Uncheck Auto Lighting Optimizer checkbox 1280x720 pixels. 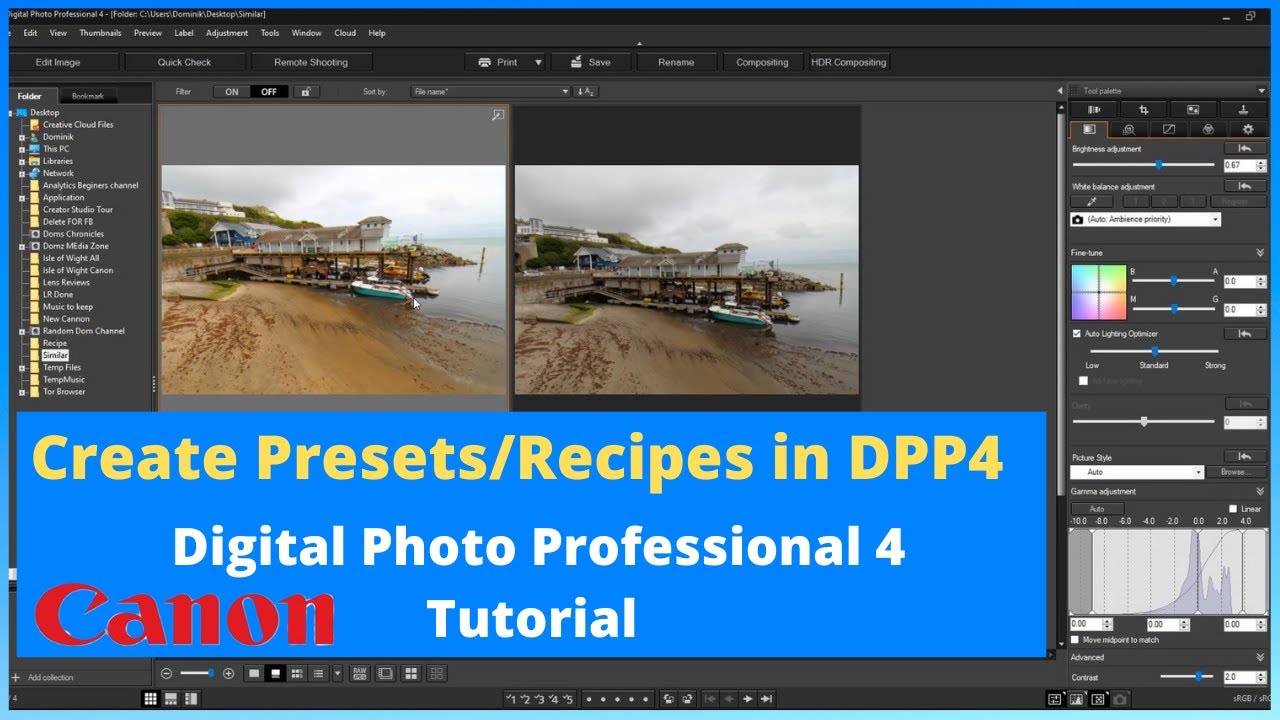1077,333
